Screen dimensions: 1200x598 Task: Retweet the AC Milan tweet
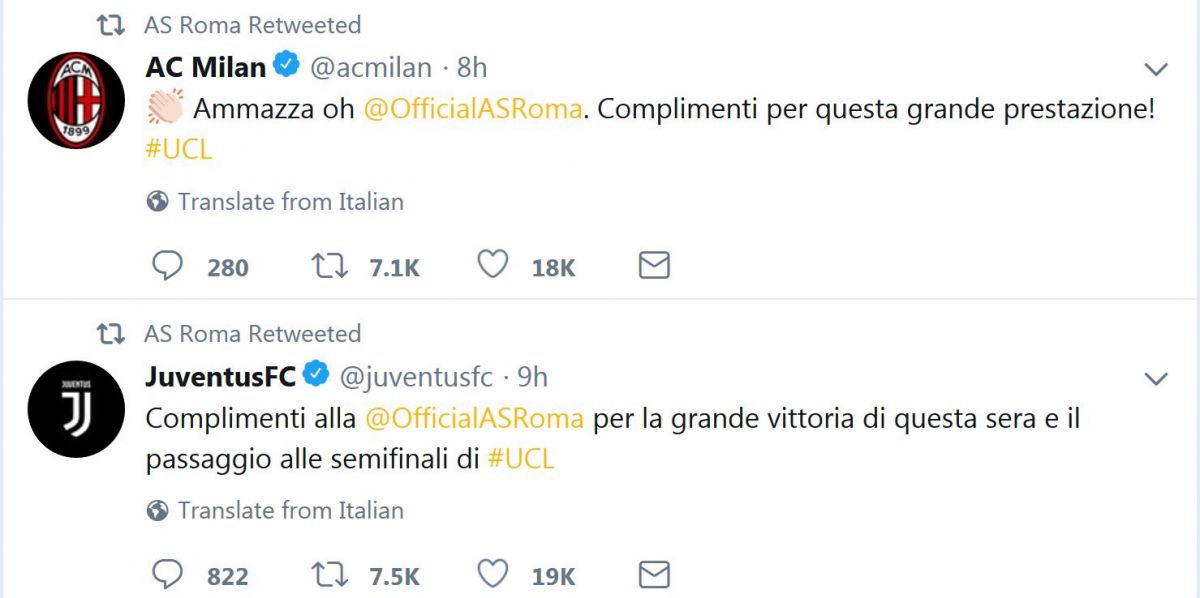(329, 266)
